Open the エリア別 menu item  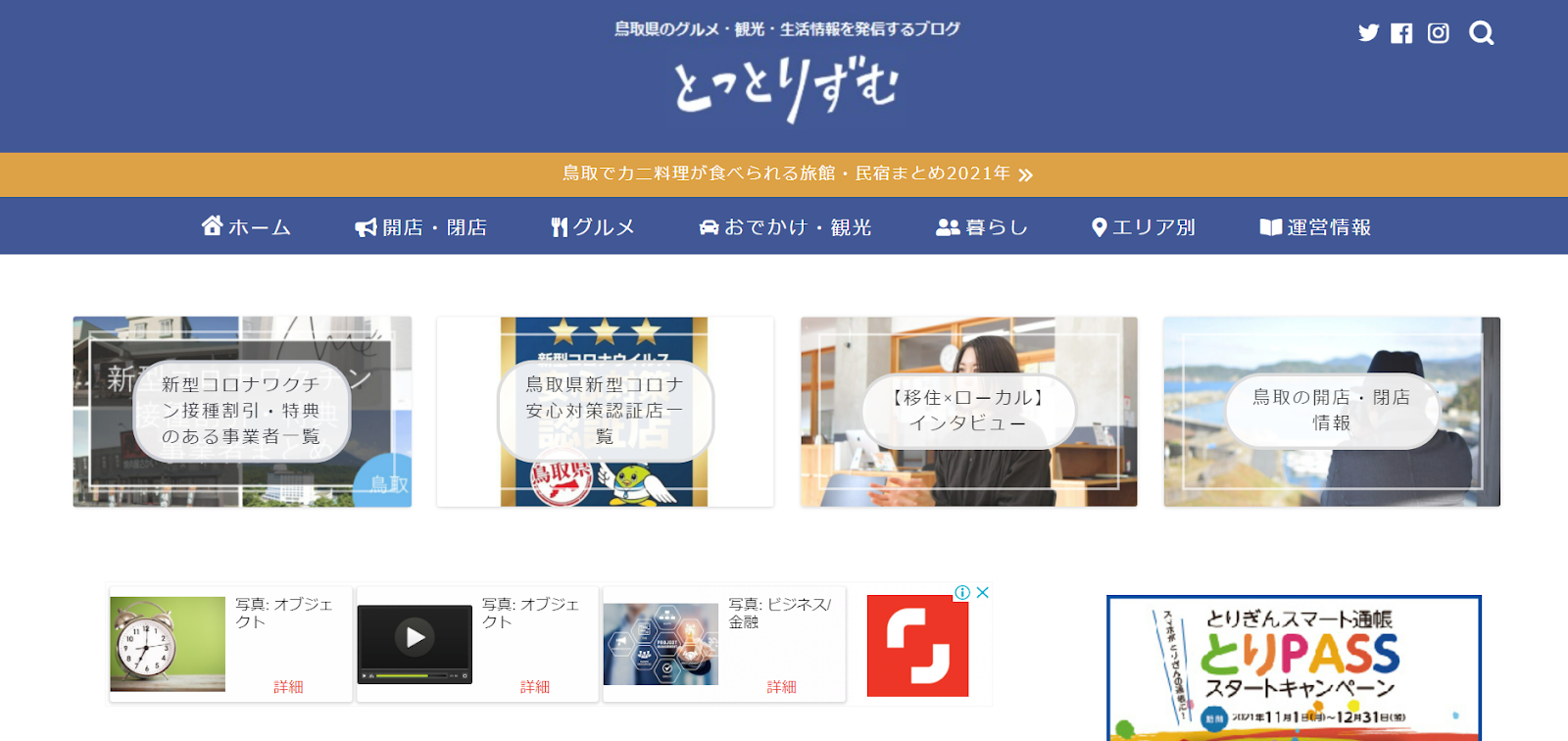1144,227
